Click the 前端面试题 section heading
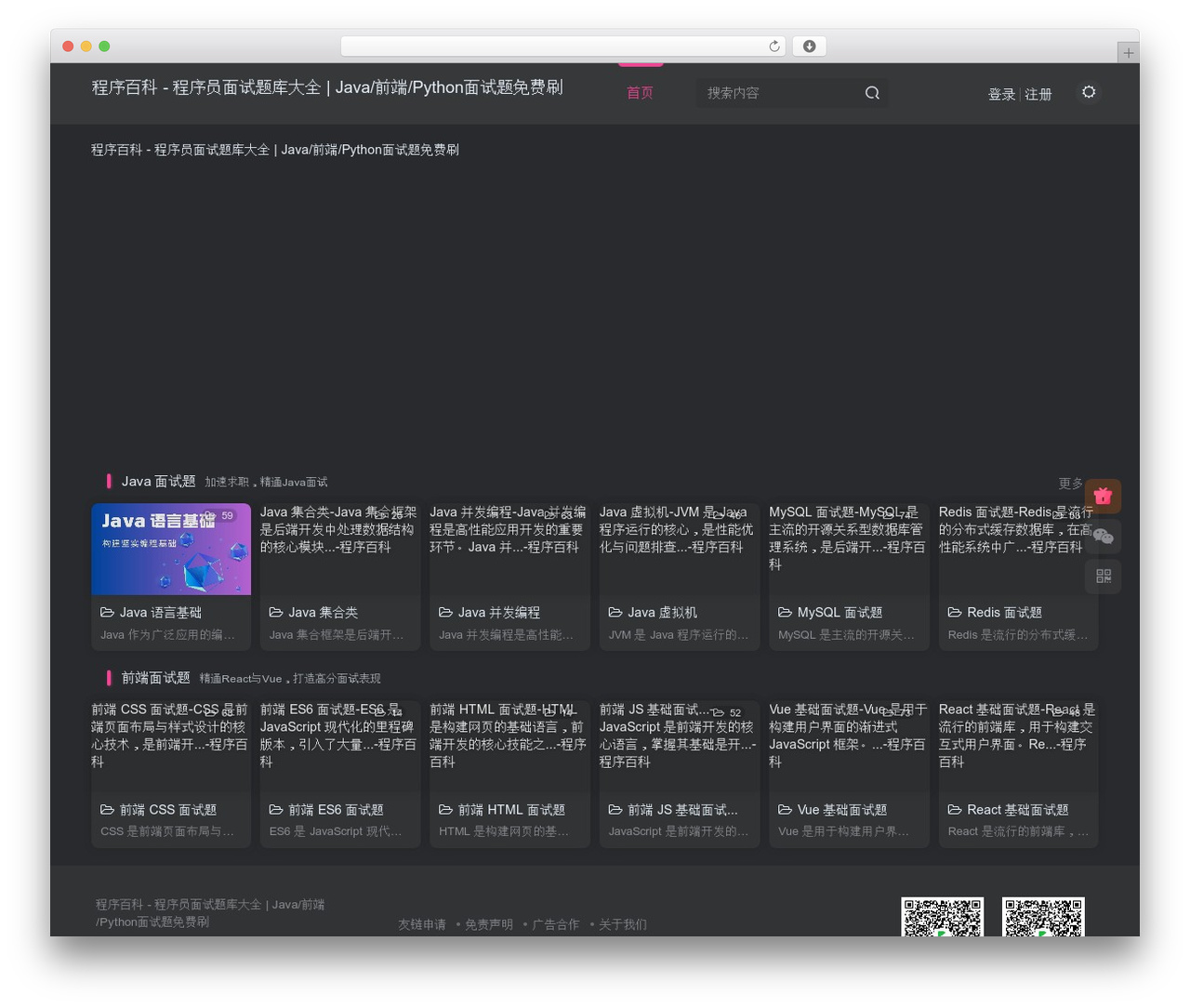This screenshot has width=1190, height=1008. [x=156, y=678]
